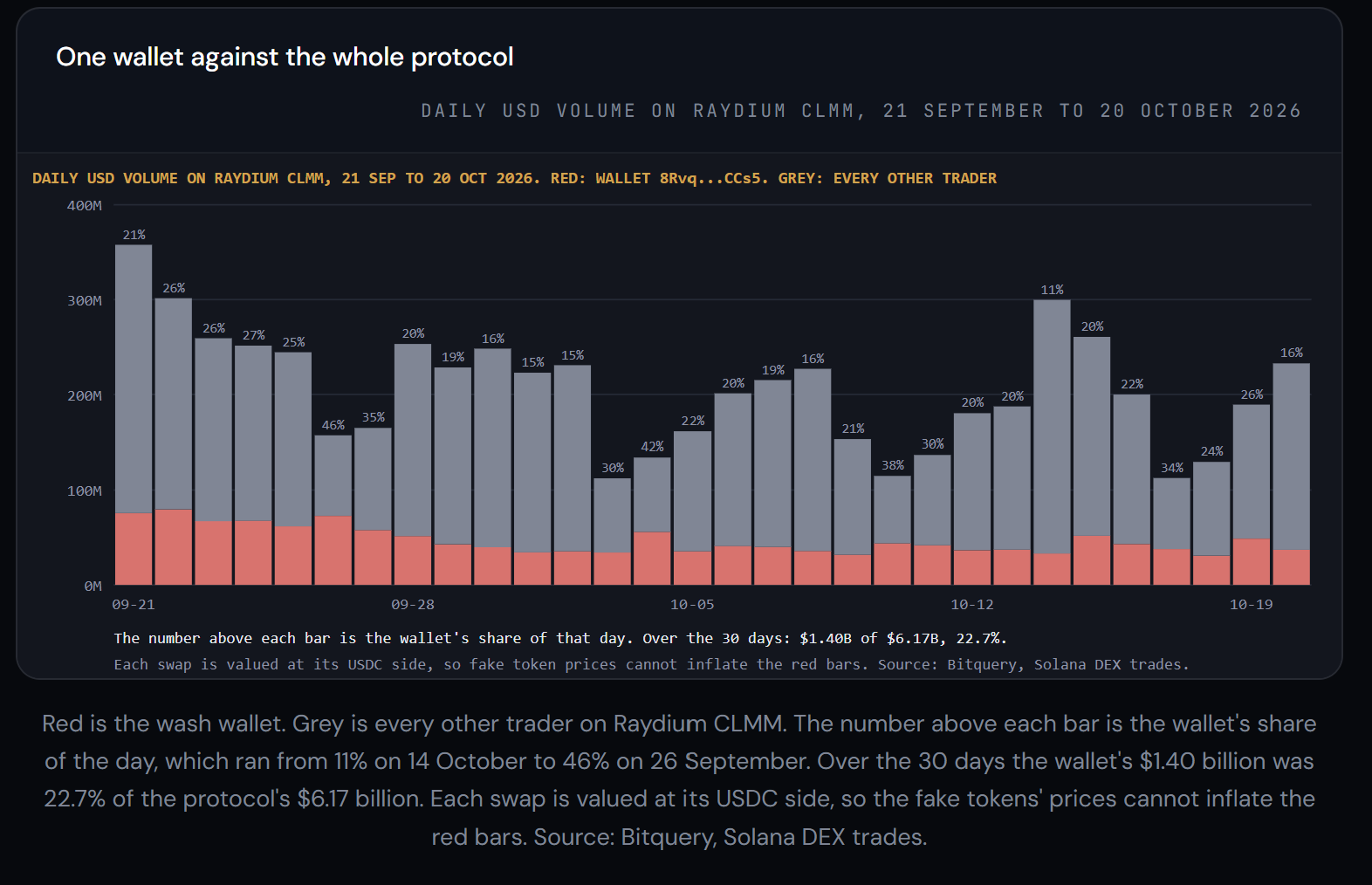Viewport: 1372px width, 885px height.
Task: Select the red segment of the 46% bar
Action: coord(333,551)
